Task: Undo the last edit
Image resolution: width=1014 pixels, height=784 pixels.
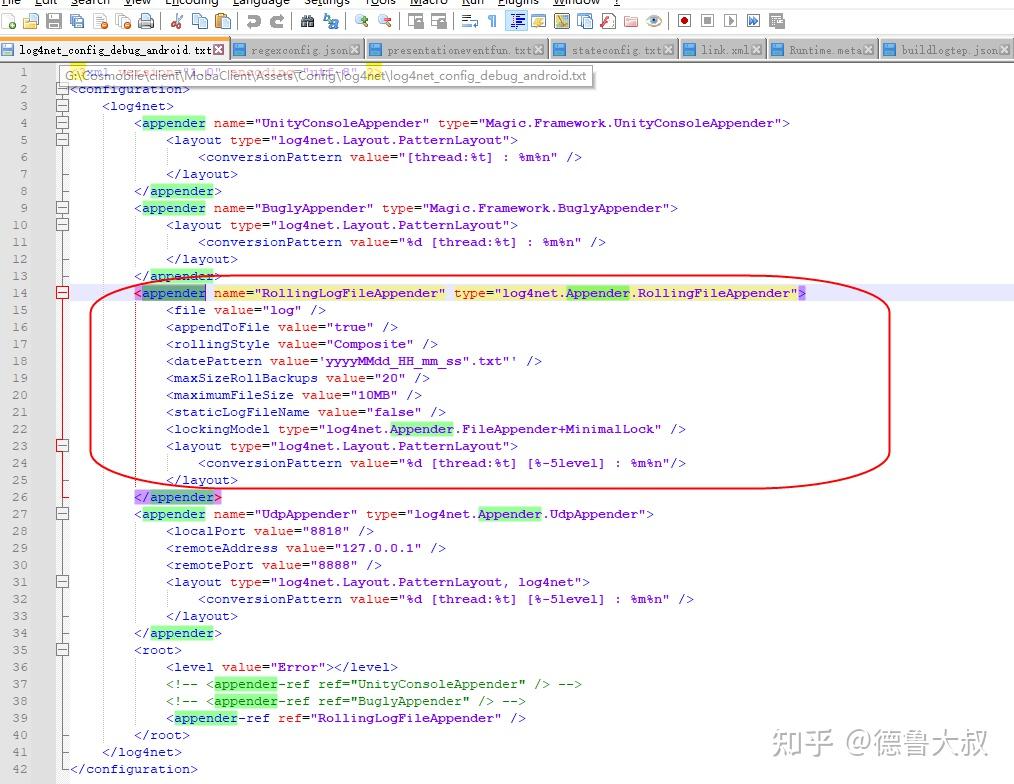Action: pyautogui.click(x=254, y=21)
